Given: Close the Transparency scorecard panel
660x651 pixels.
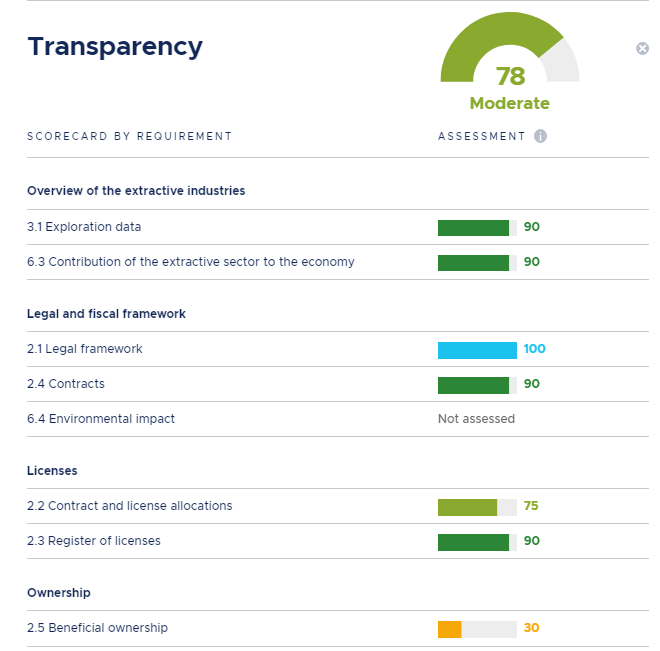Looking at the screenshot, I should [642, 49].
